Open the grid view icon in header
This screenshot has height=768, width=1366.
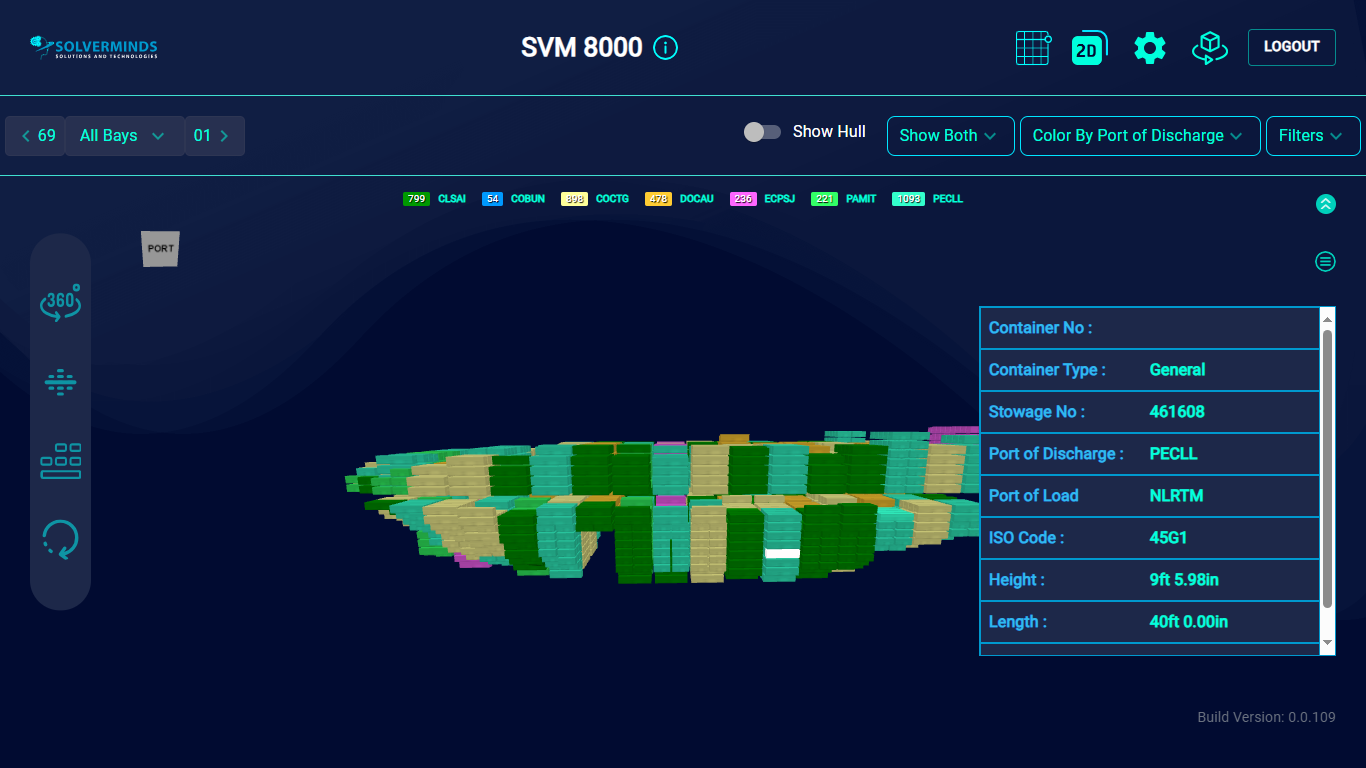[1033, 48]
